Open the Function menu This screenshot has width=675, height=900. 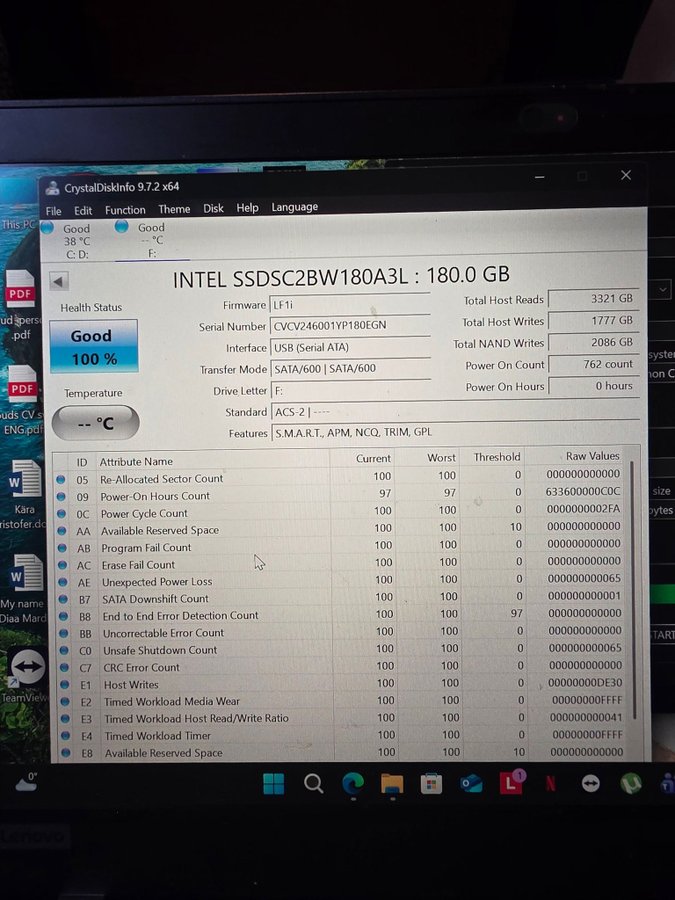tap(125, 210)
